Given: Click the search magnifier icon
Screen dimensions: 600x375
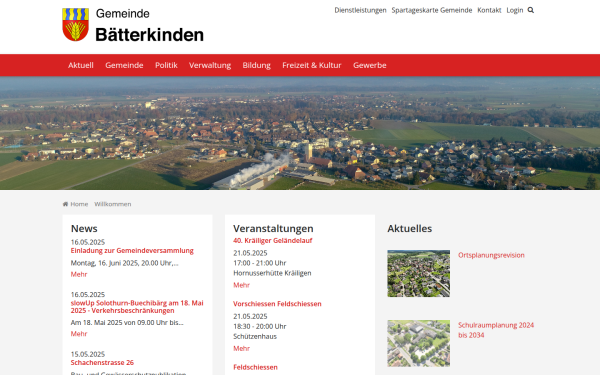Looking at the screenshot, I should coord(530,10).
